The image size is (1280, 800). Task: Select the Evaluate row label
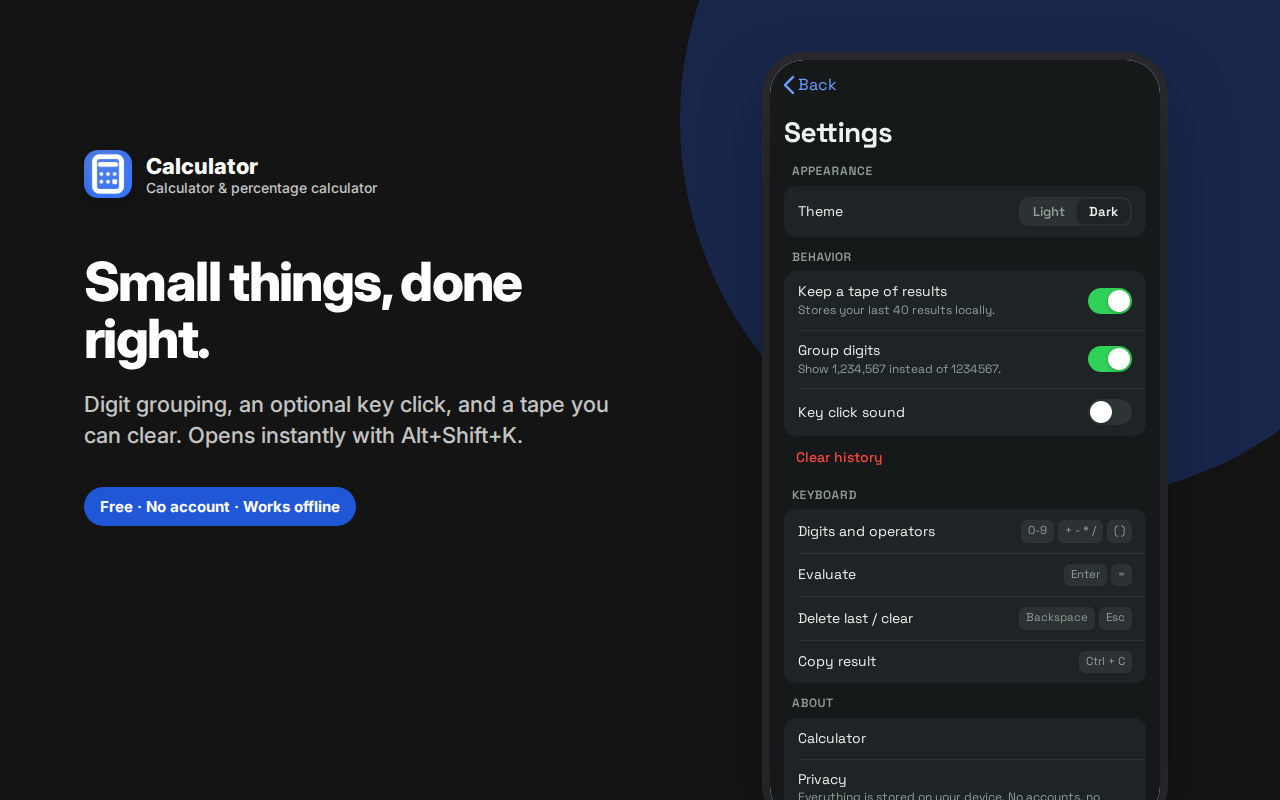coord(827,574)
